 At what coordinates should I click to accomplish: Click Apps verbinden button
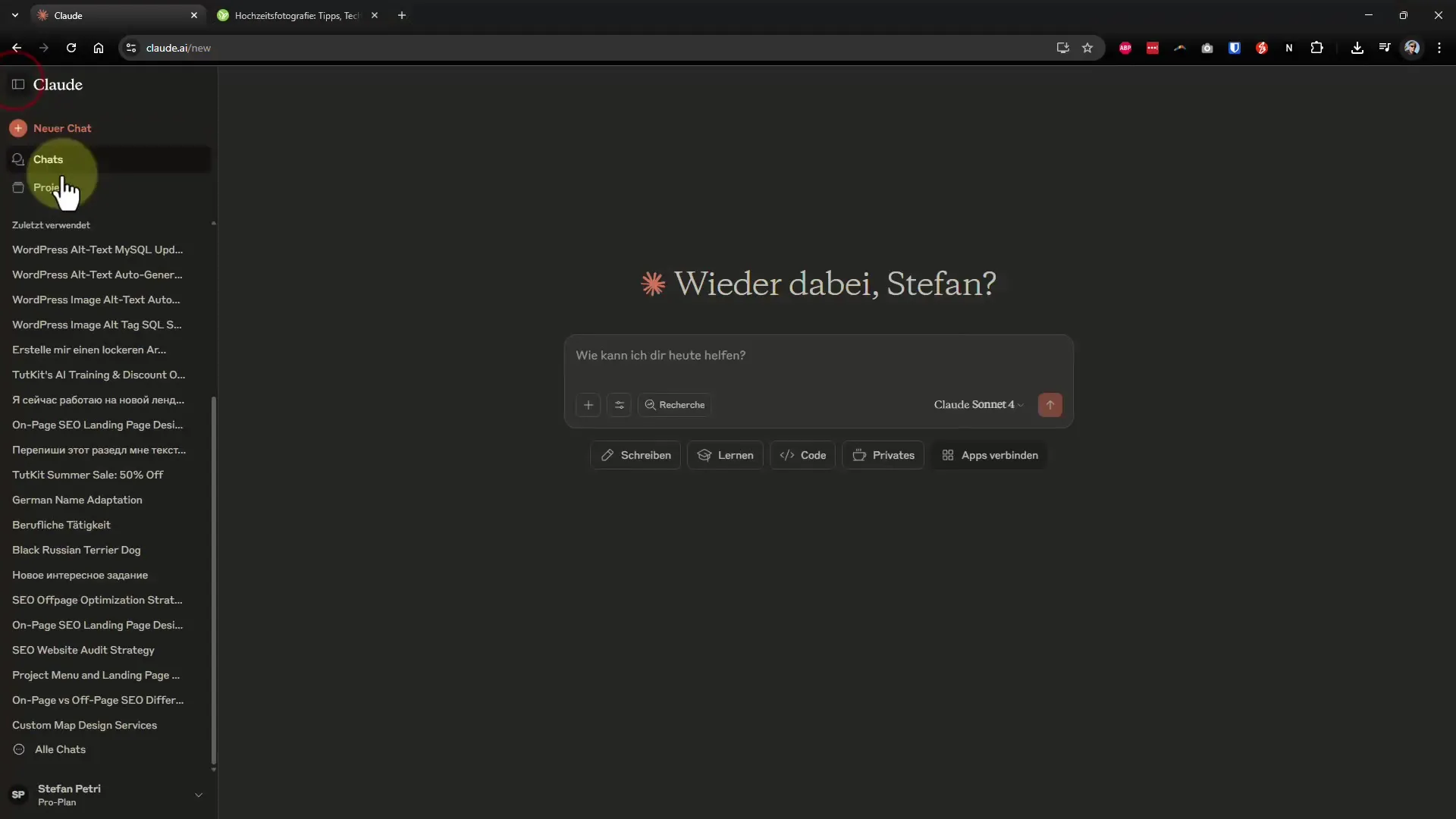click(x=989, y=455)
